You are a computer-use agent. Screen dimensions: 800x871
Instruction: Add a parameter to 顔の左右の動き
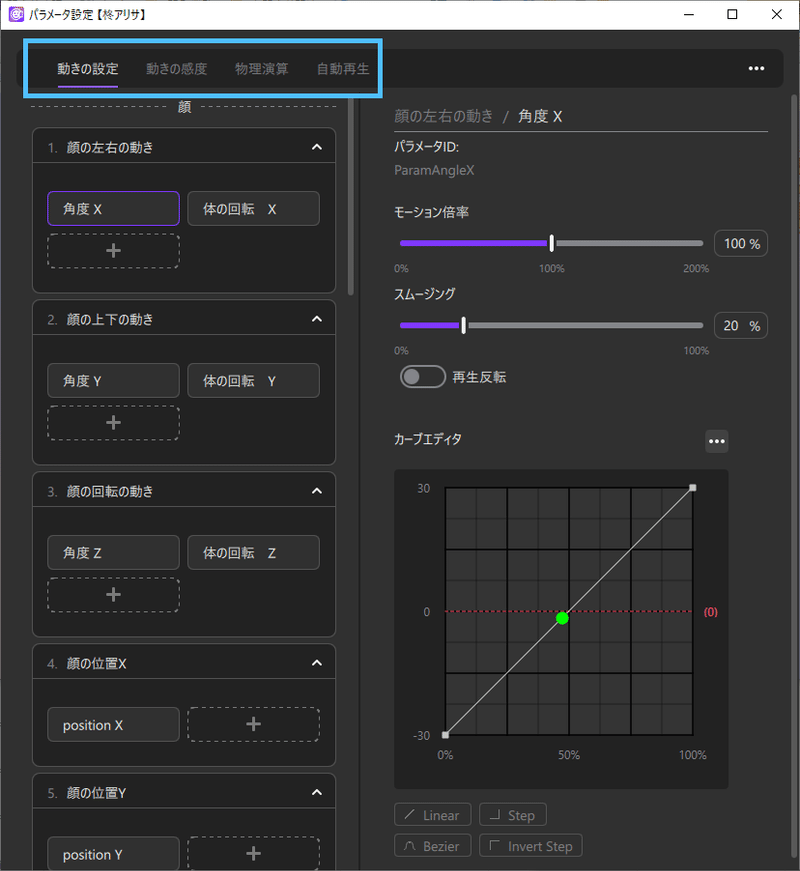pos(113,251)
